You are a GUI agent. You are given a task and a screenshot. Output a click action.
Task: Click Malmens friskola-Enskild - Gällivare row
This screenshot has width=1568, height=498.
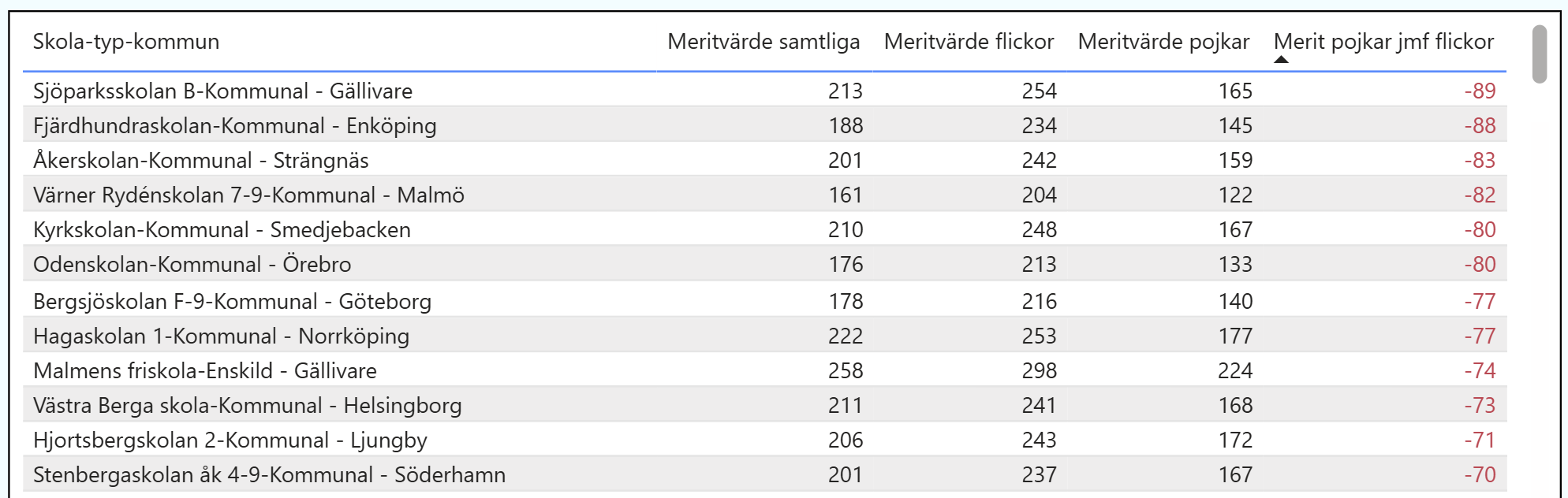[x=204, y=371]
